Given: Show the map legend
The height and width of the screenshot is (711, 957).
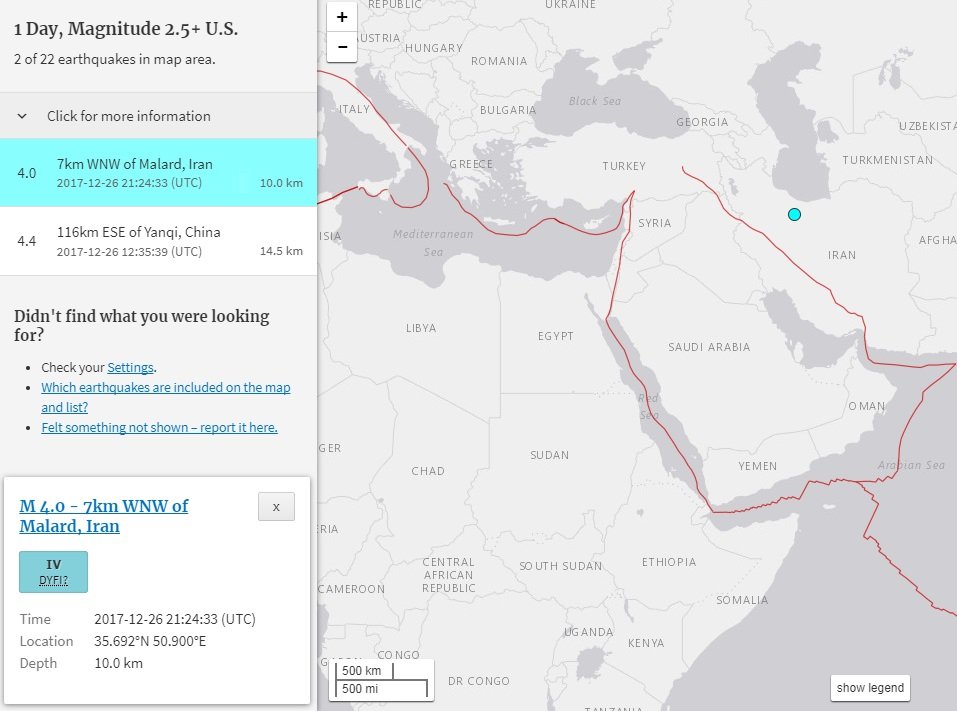Looking at the screenshot, I should click(870, 688).
